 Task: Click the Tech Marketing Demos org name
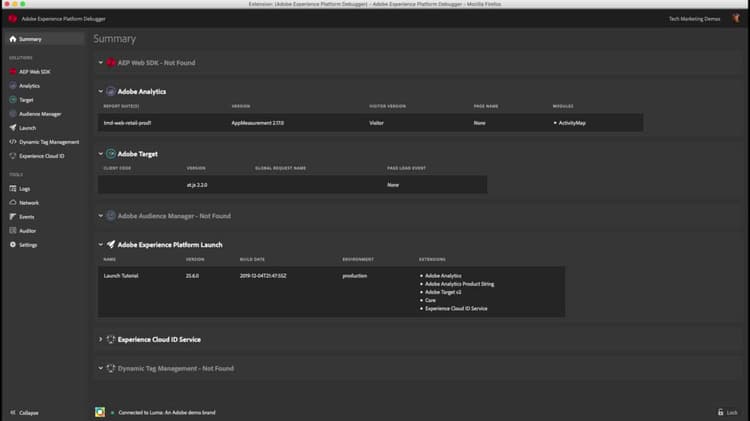[x=694, y=19]
